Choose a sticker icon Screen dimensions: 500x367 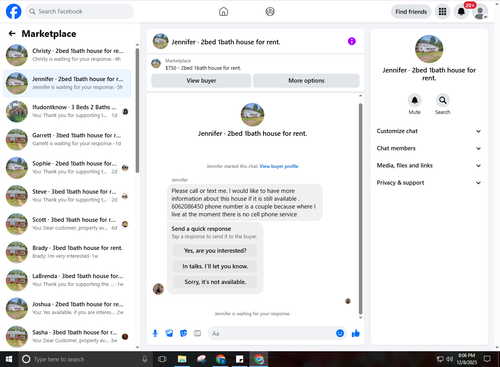pyautogui.click(x=183, y=333)
